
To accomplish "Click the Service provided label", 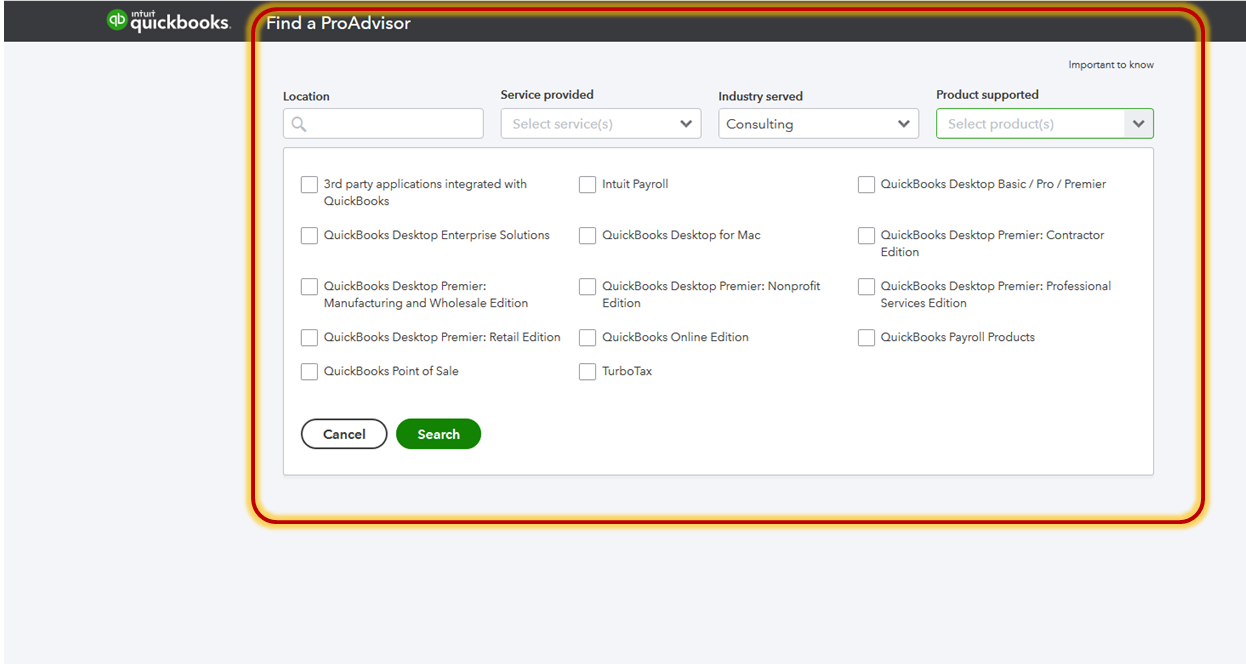I will [547, 95].
